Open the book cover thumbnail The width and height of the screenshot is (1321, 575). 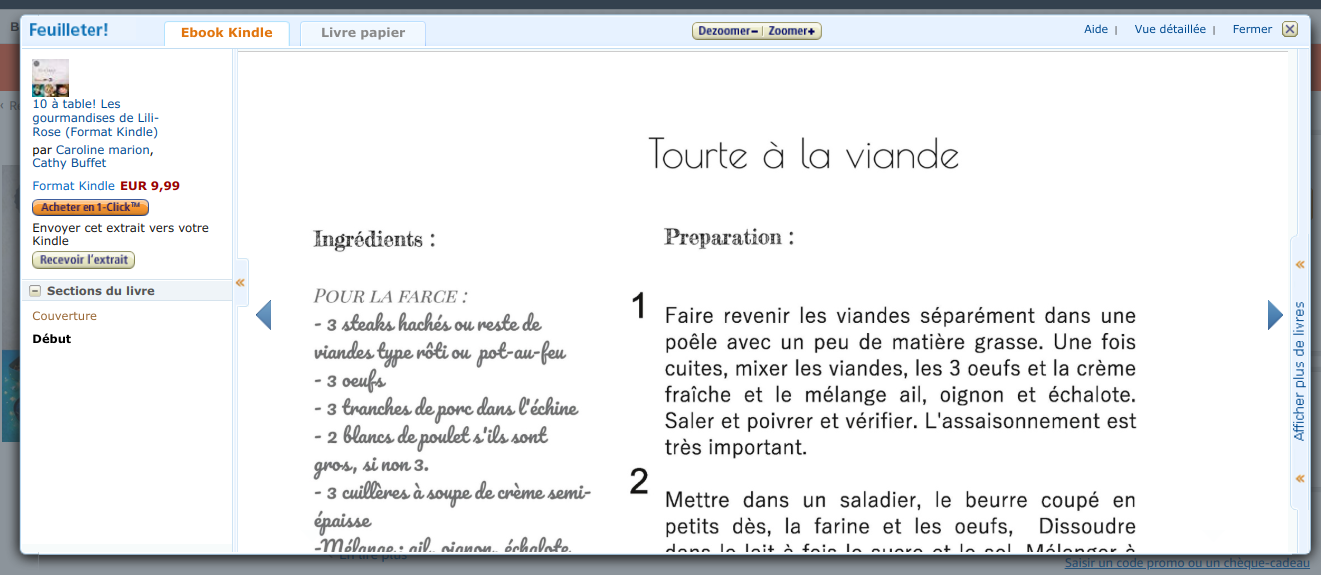[x=51, y=78]
